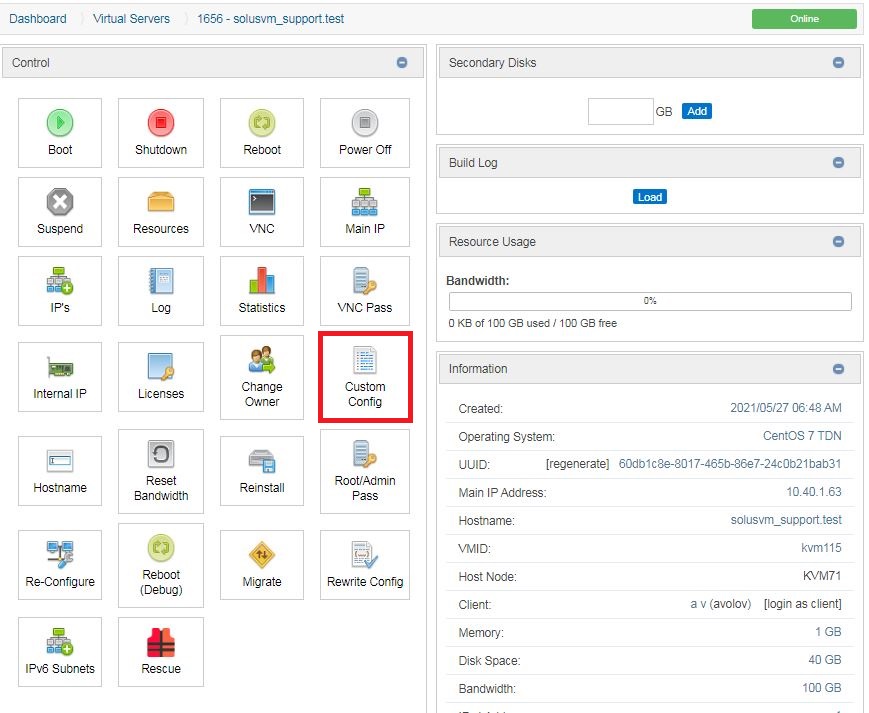Collapse the Secondary Disks panel
Screen dimensions: 869x713
838,63
